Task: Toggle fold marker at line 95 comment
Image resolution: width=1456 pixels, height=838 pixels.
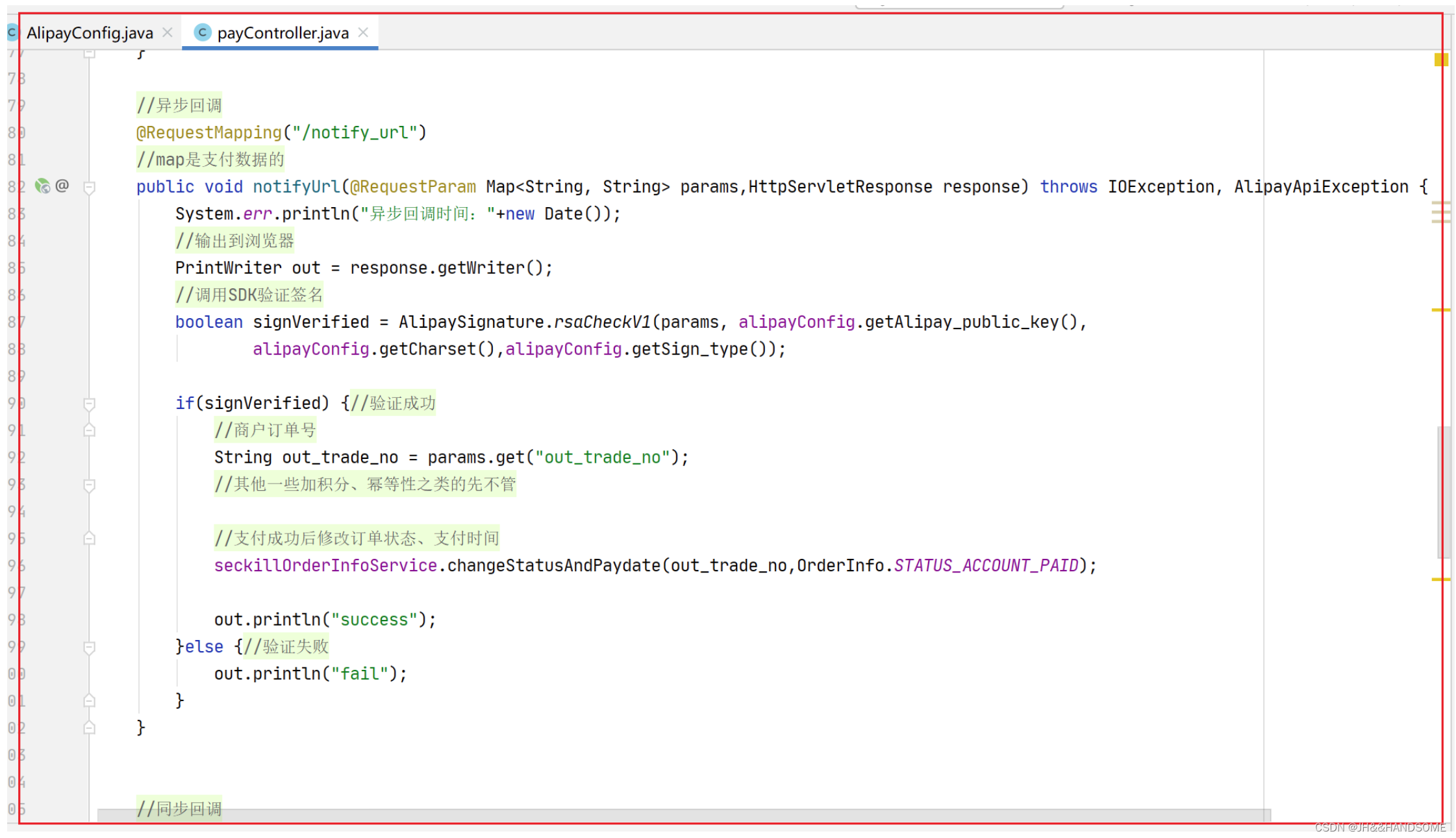Action: click(x=90, y=538)
